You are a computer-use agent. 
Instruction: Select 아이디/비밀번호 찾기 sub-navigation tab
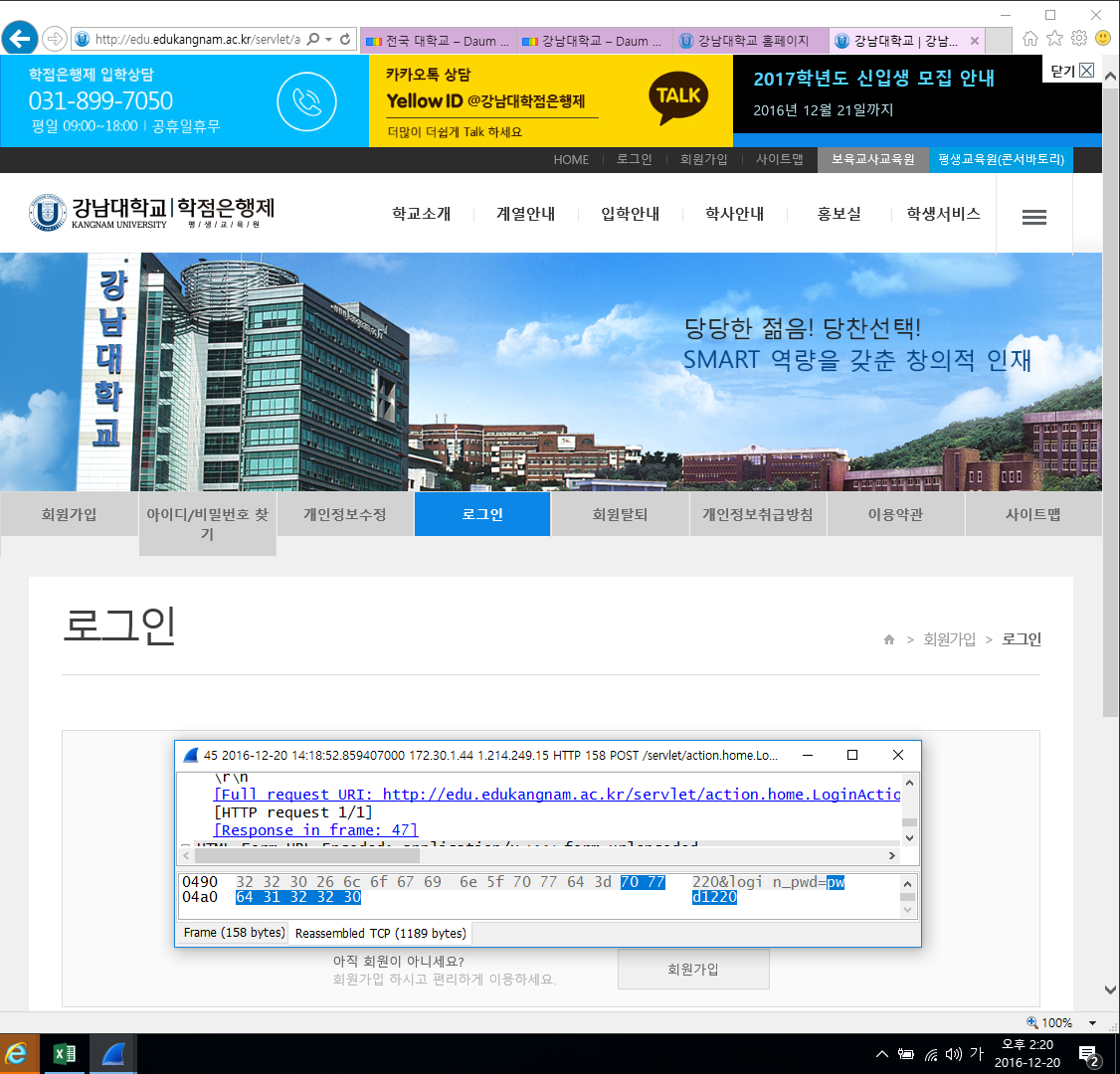(x=207, y=523)
